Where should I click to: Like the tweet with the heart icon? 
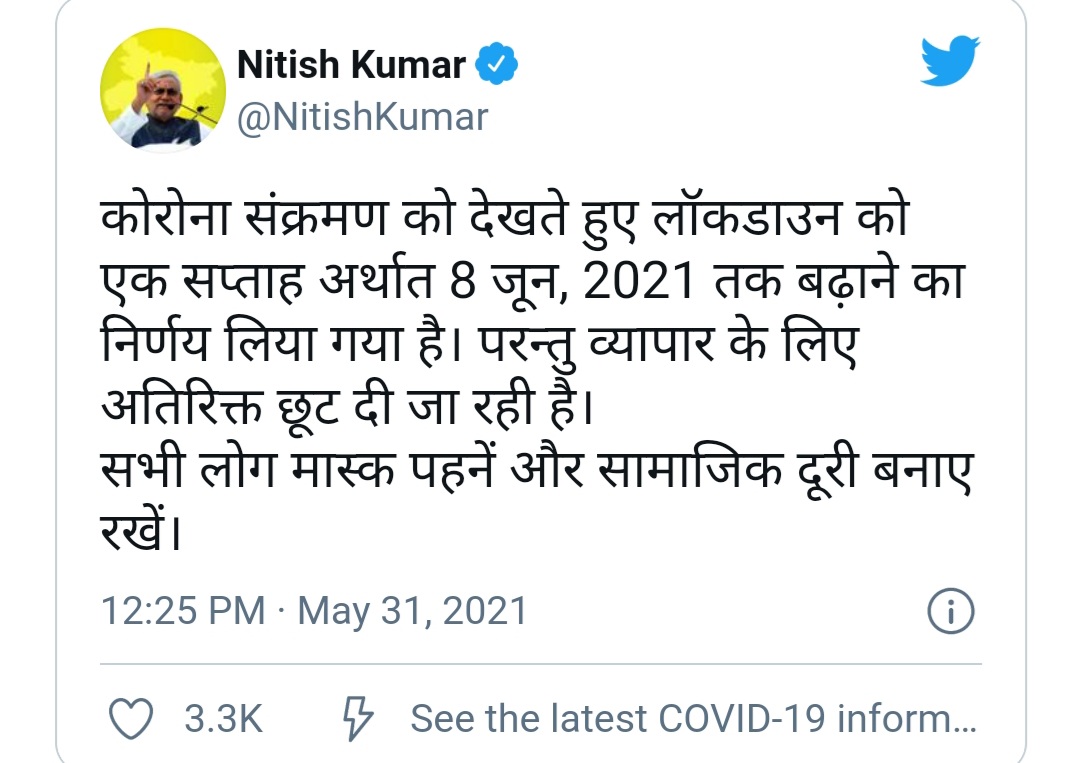(130, 718)
